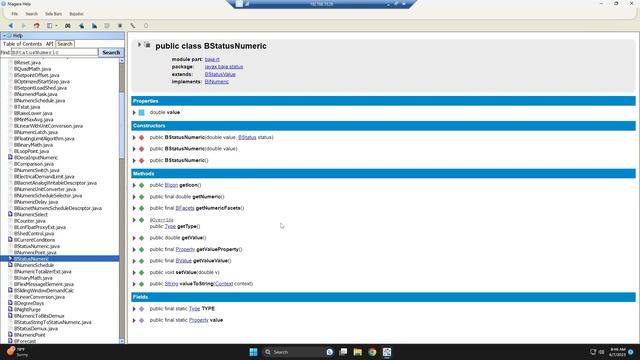640x360 pixels.
Task: Open the Bajadoc menu
Action: click(x=76, y=14)
